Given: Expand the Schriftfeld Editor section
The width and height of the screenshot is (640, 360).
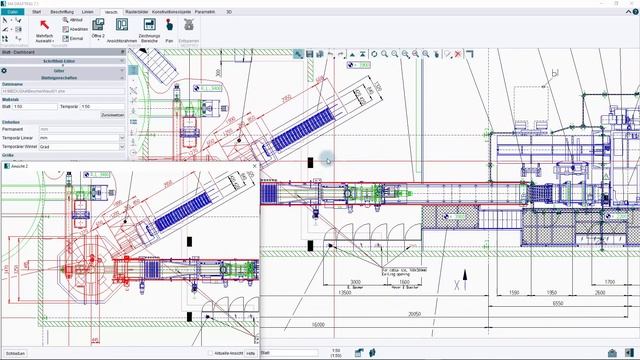Looking at the screenshot, I should 62,61.
